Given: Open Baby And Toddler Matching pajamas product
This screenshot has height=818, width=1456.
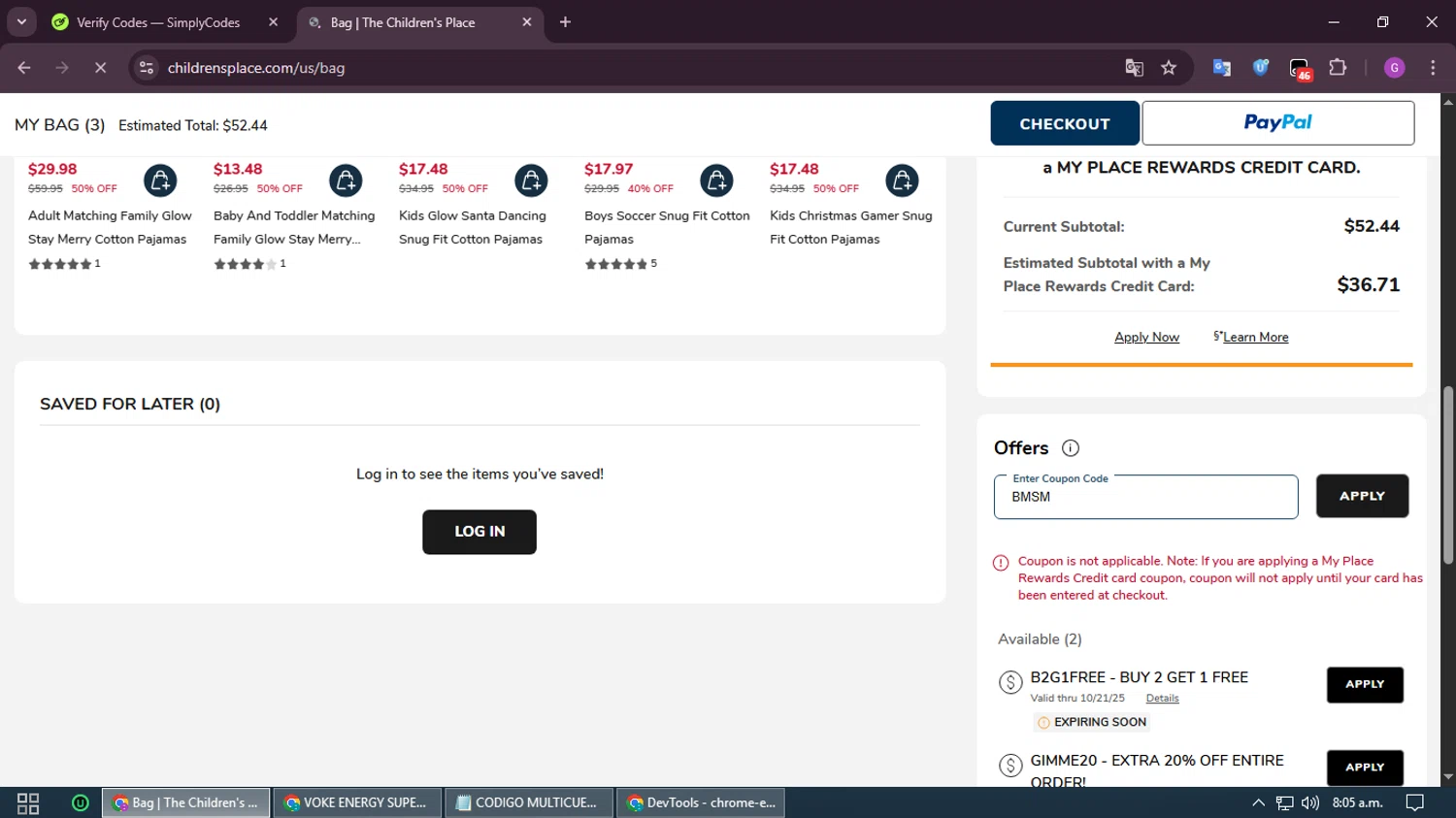Looking at the screenshot, I should [x=294, y=227].
